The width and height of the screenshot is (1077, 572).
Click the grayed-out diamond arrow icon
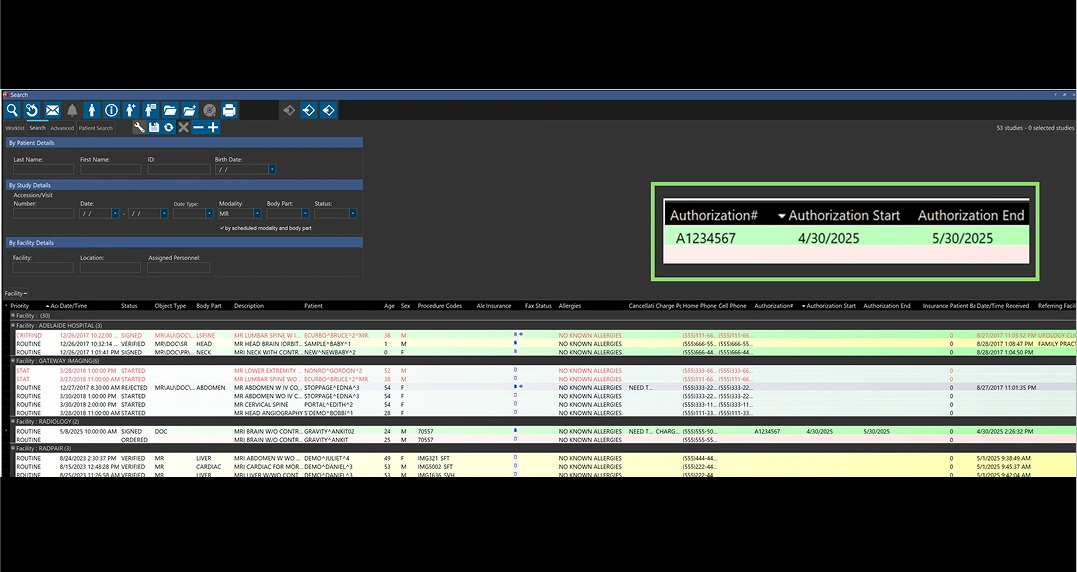[x=289, y=110]
